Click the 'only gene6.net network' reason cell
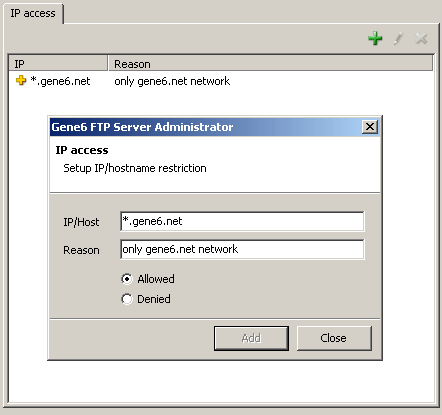This screenshot has width=442, height=415. coord(172,81)
